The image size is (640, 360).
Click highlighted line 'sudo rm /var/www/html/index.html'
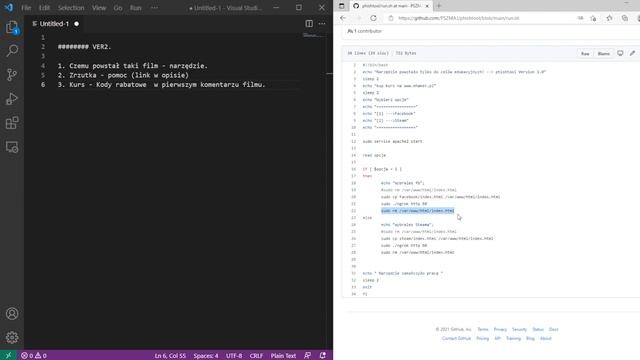pyautogui.click(x=418, y=211)
